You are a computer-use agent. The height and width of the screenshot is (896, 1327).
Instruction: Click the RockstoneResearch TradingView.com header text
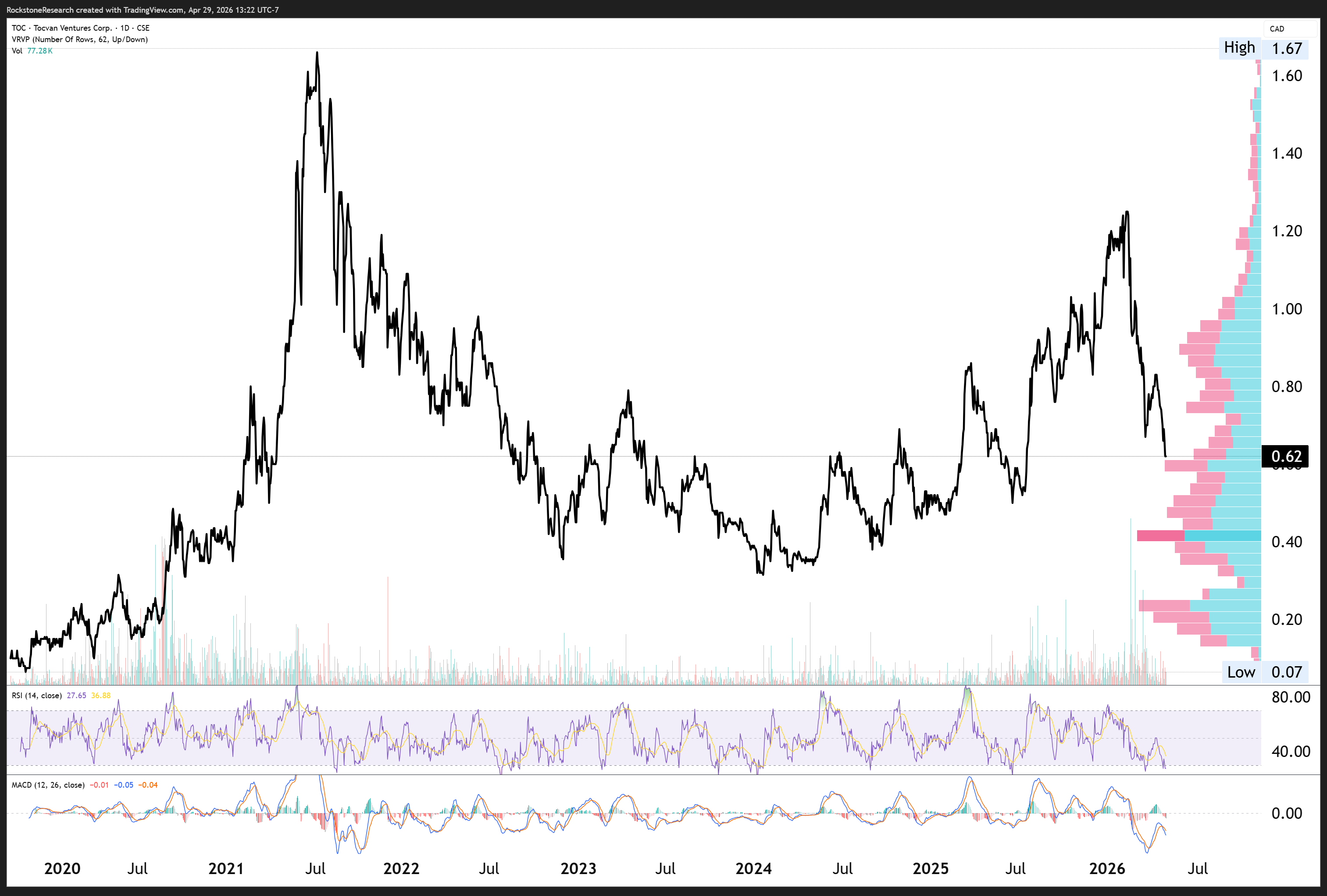(x=142, y=10)
